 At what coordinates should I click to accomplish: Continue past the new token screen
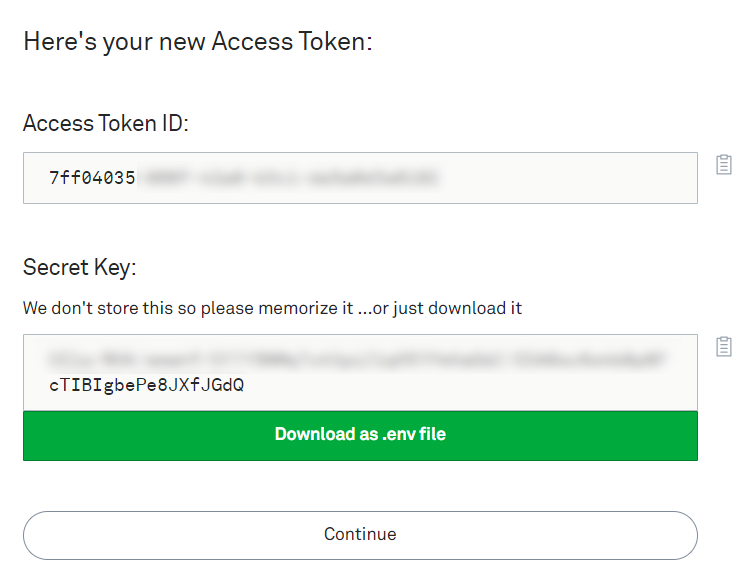[360, 535]
